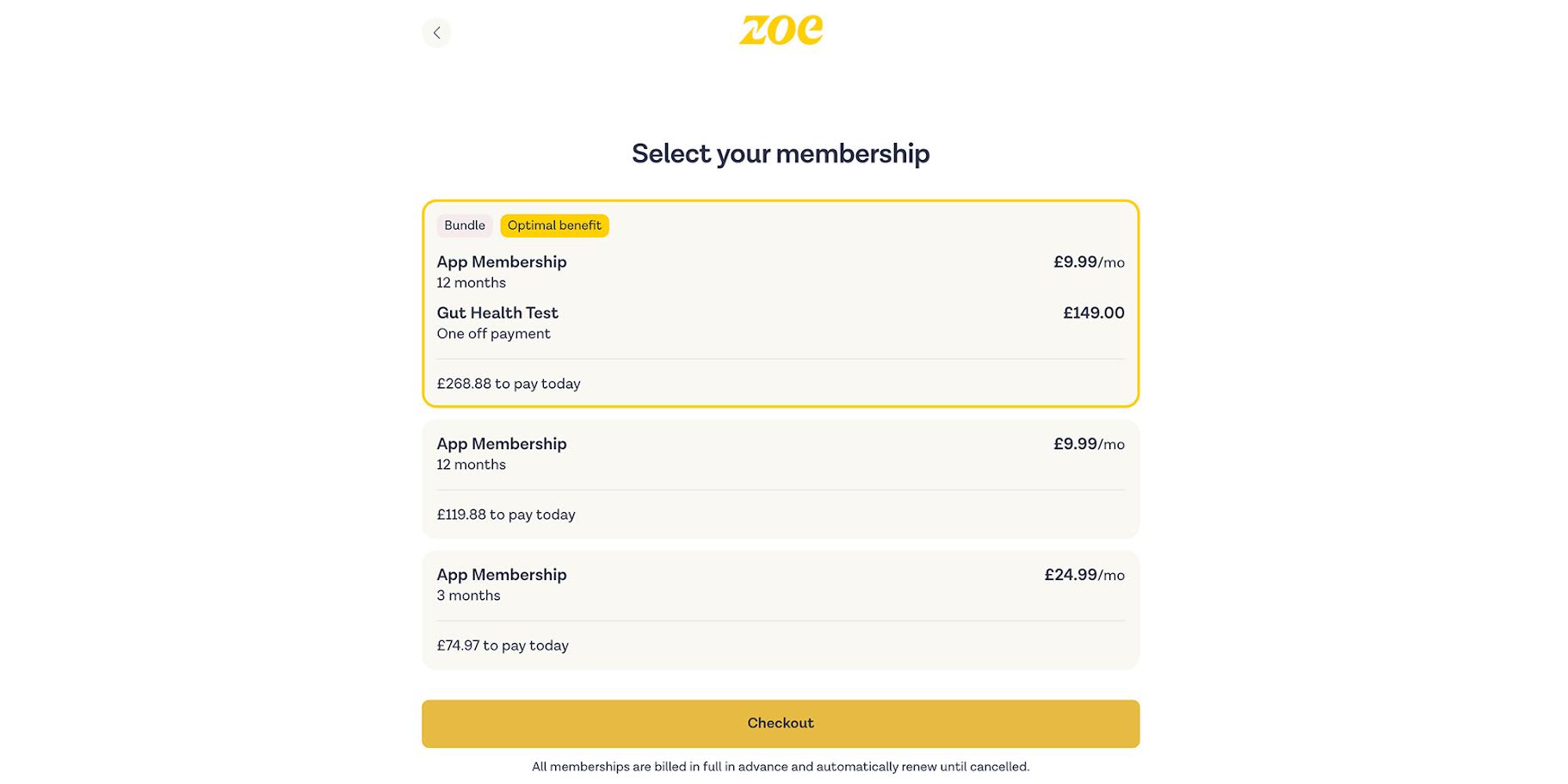The width and height of the screenshot is (1568, 784).
Task: Click the £24.99/mo price label
Action: 1084,575
